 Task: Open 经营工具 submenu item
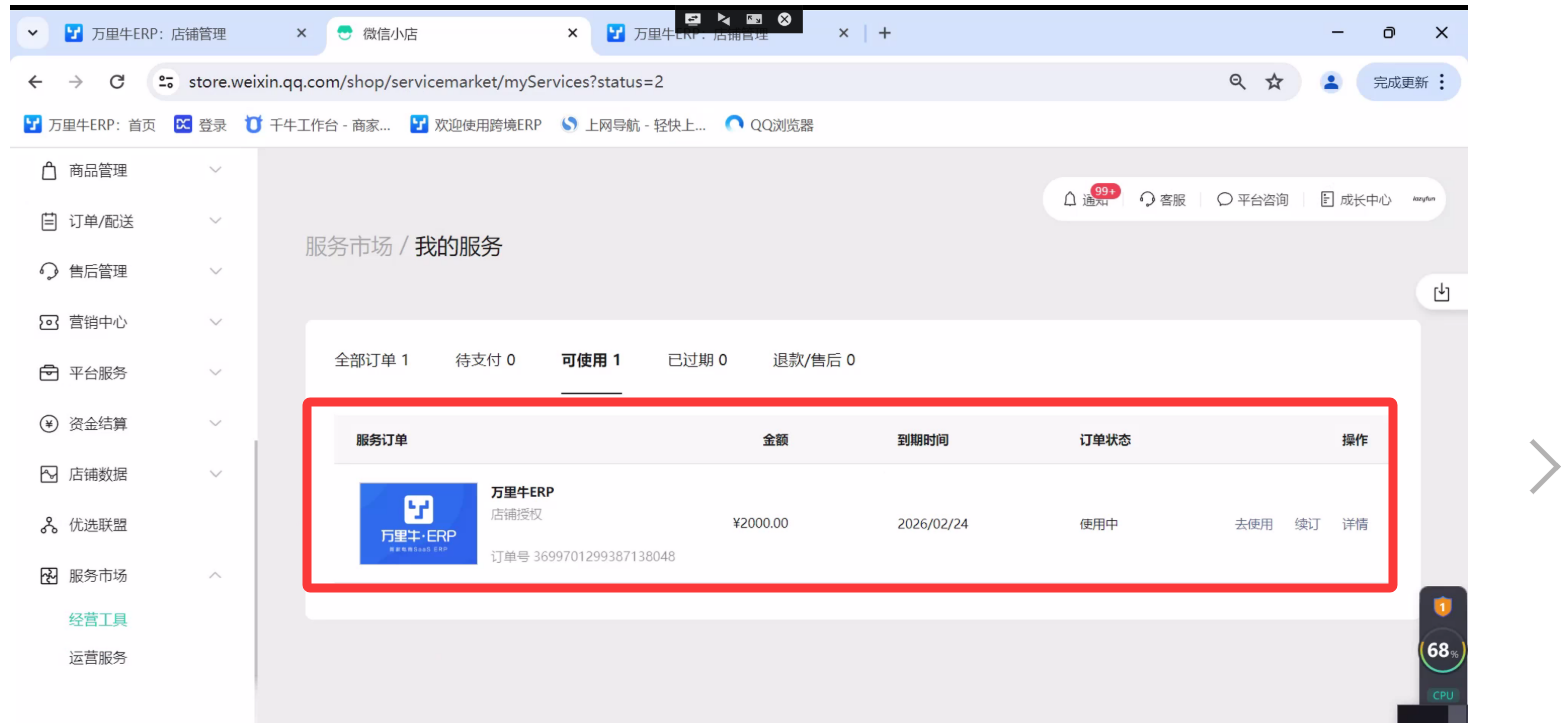tap(98, 620)
